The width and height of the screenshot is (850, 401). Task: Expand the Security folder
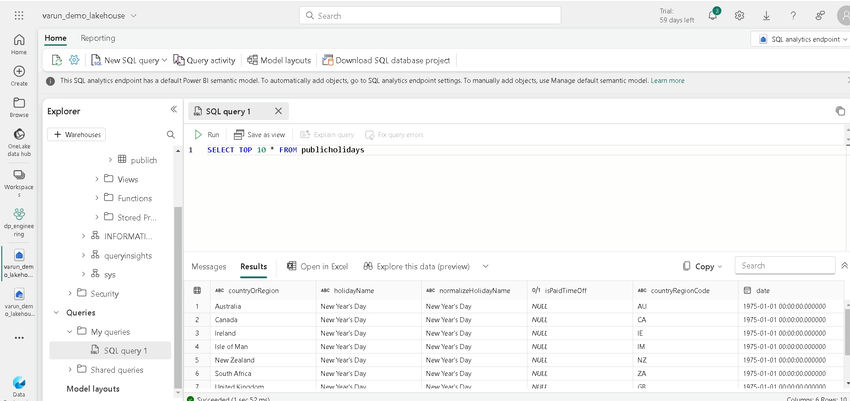pos(70,293)
